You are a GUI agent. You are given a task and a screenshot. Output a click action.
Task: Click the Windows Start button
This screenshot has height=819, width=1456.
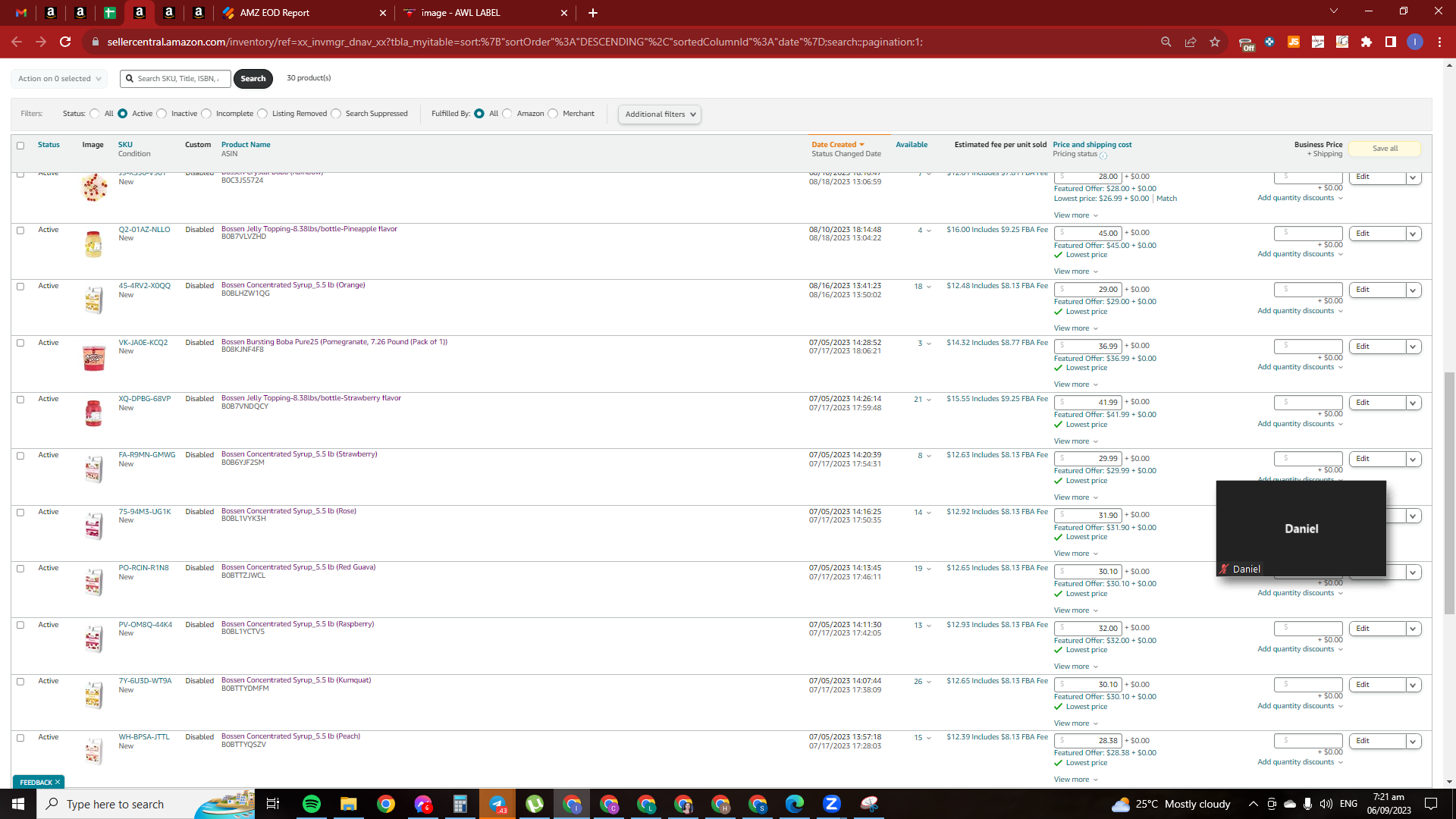(18, 804)
